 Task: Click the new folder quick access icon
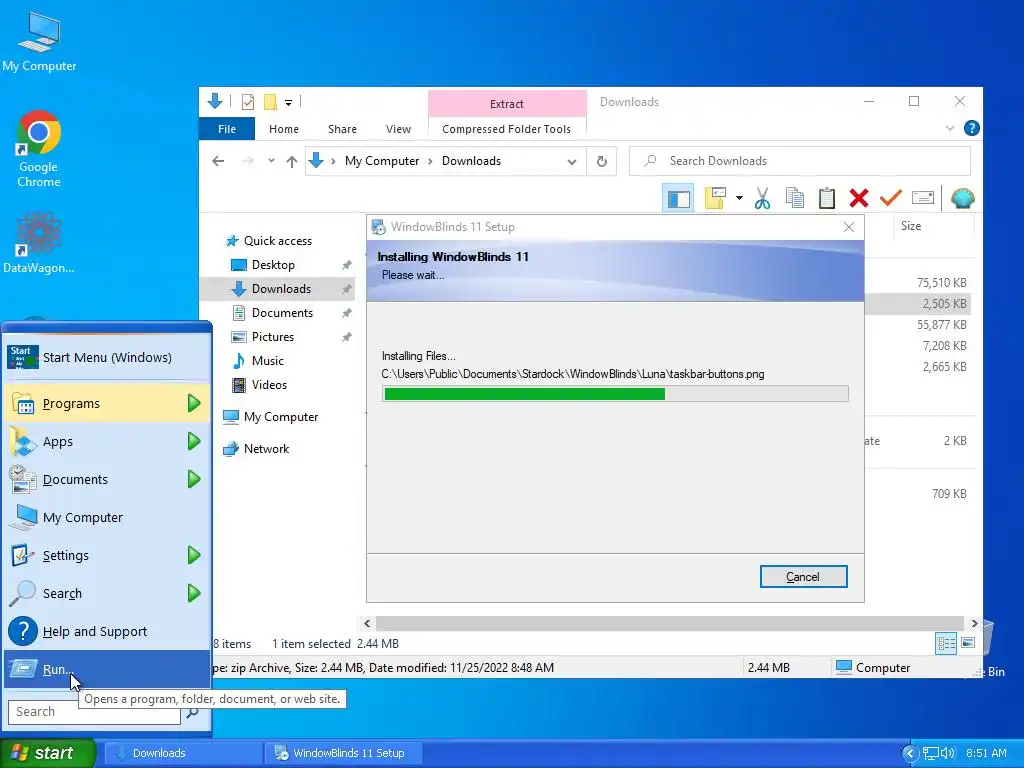click(270, 102)
